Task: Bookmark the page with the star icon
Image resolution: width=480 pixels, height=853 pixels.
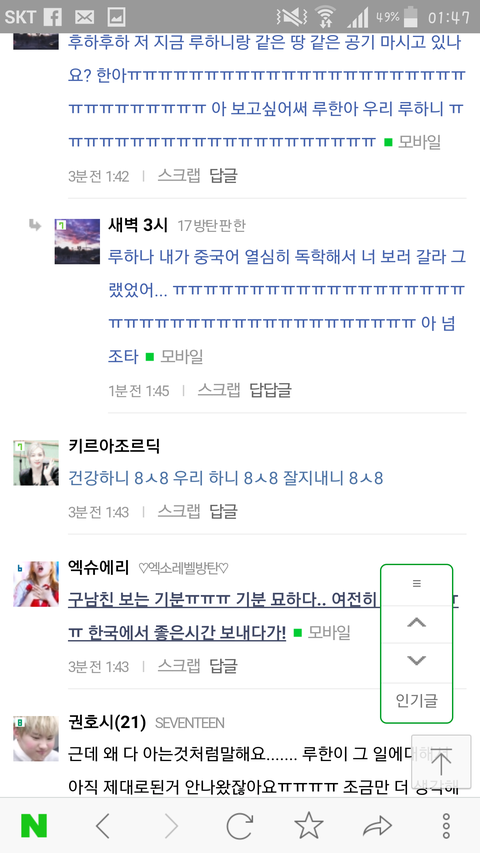Action: pos(309,825)
